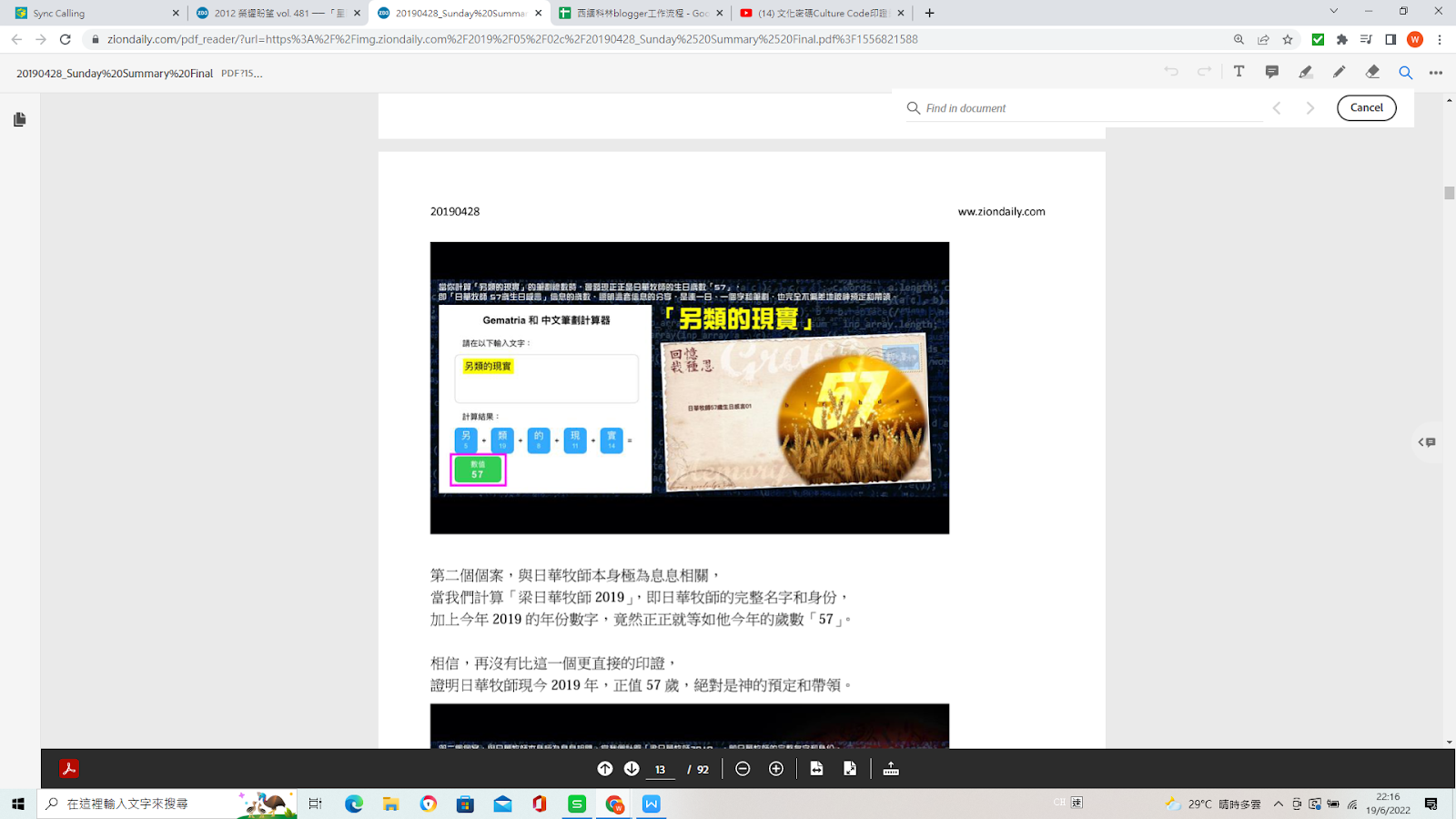Click the www.ziondaily.com header text
1456x819 pixels.
click(x=1001, y=211)
